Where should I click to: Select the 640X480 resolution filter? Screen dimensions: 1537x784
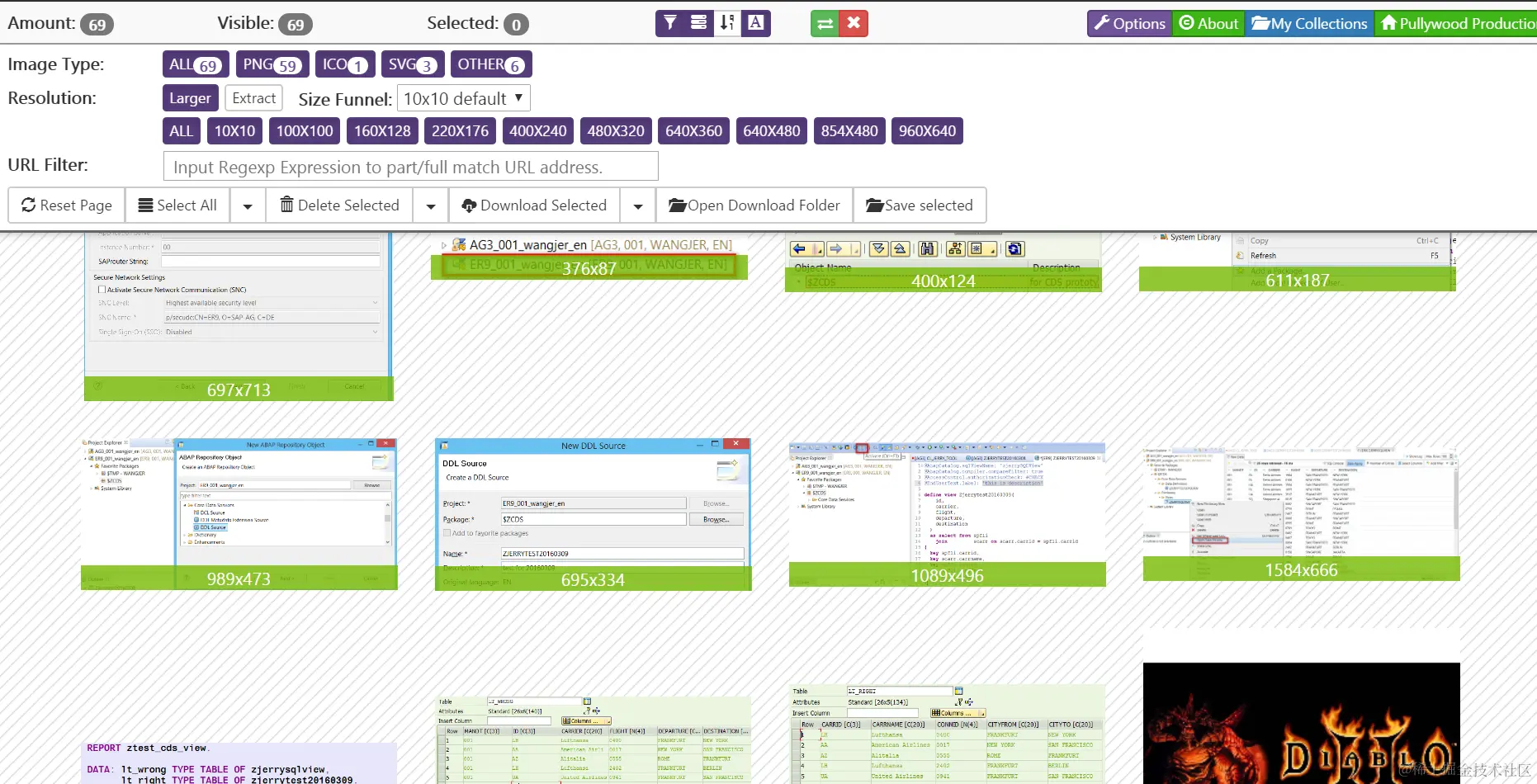772,131
